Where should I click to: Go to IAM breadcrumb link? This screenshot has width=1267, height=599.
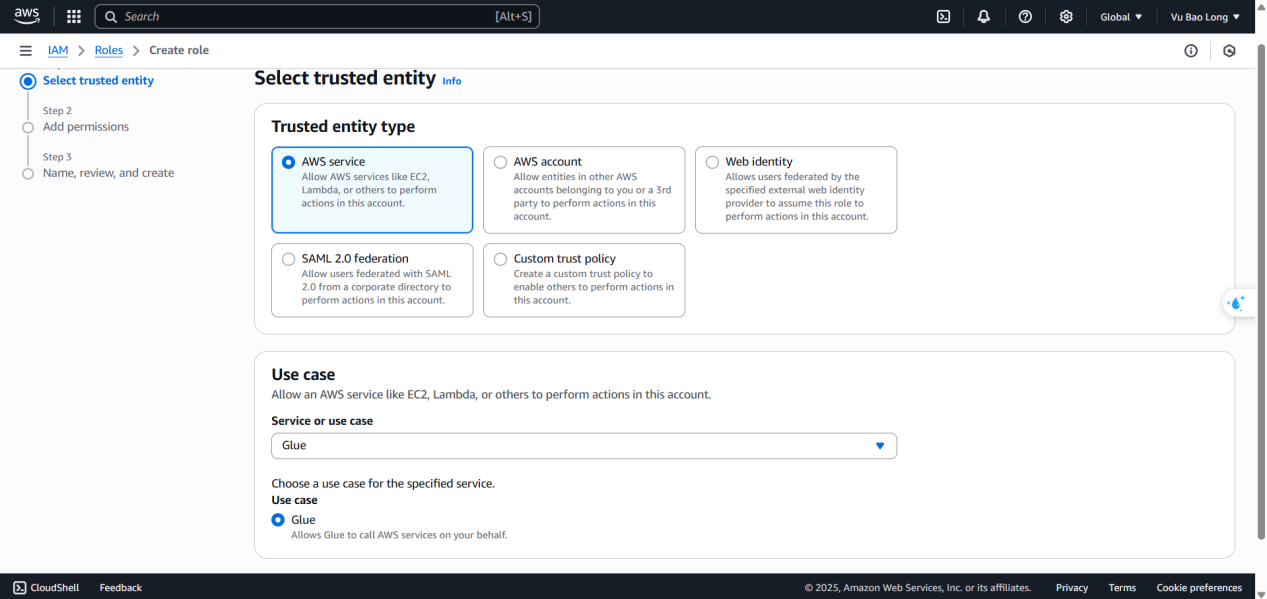click(x=58, y=50)
